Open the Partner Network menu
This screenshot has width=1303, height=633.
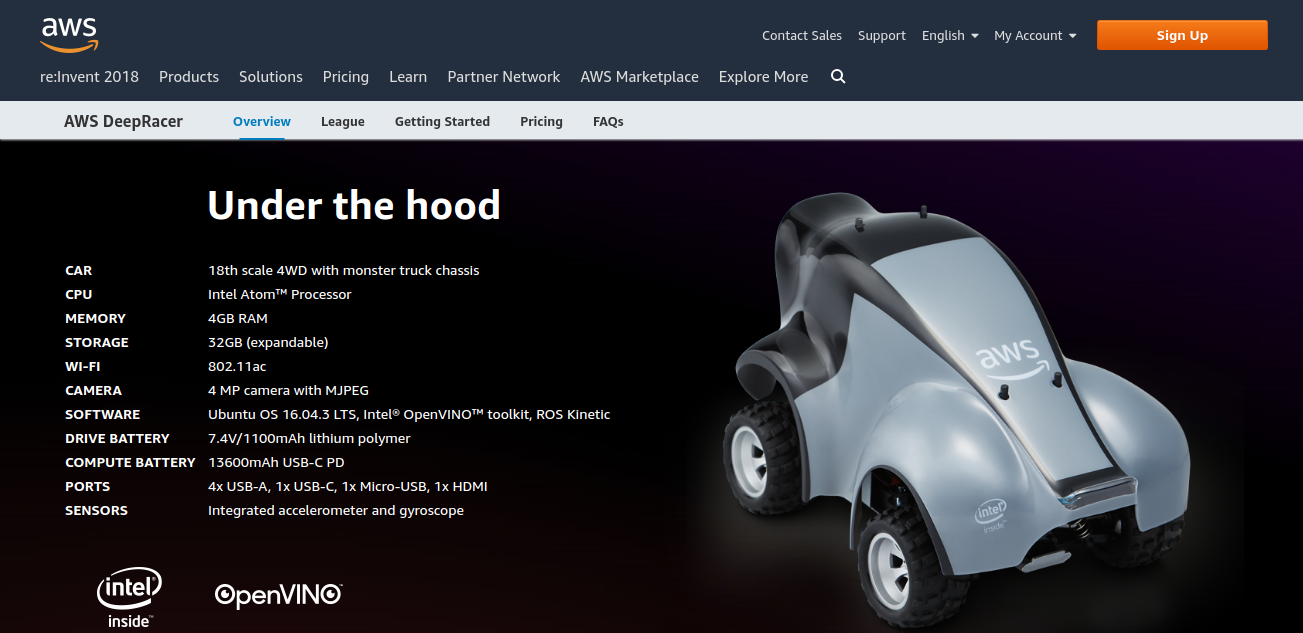504,76
